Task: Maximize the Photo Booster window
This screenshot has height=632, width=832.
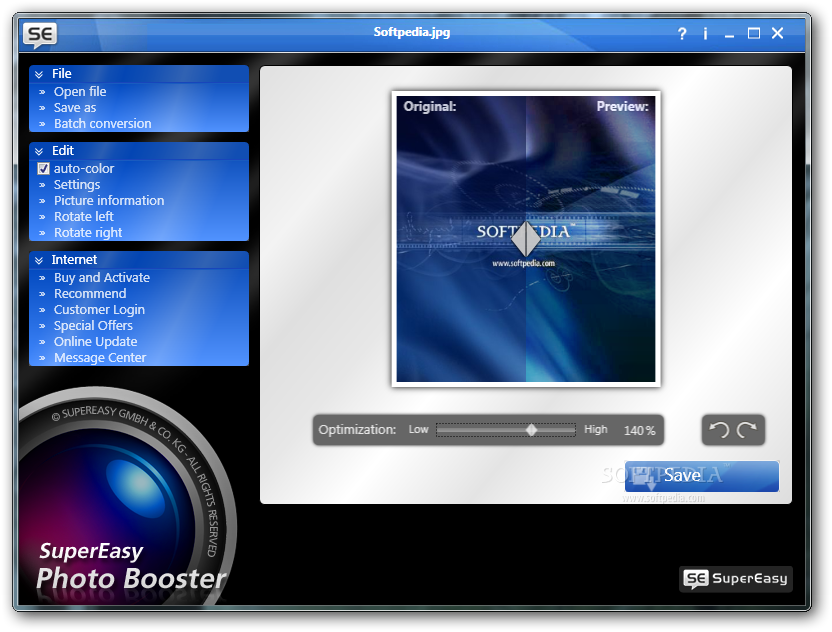Action: pos(753,33)
